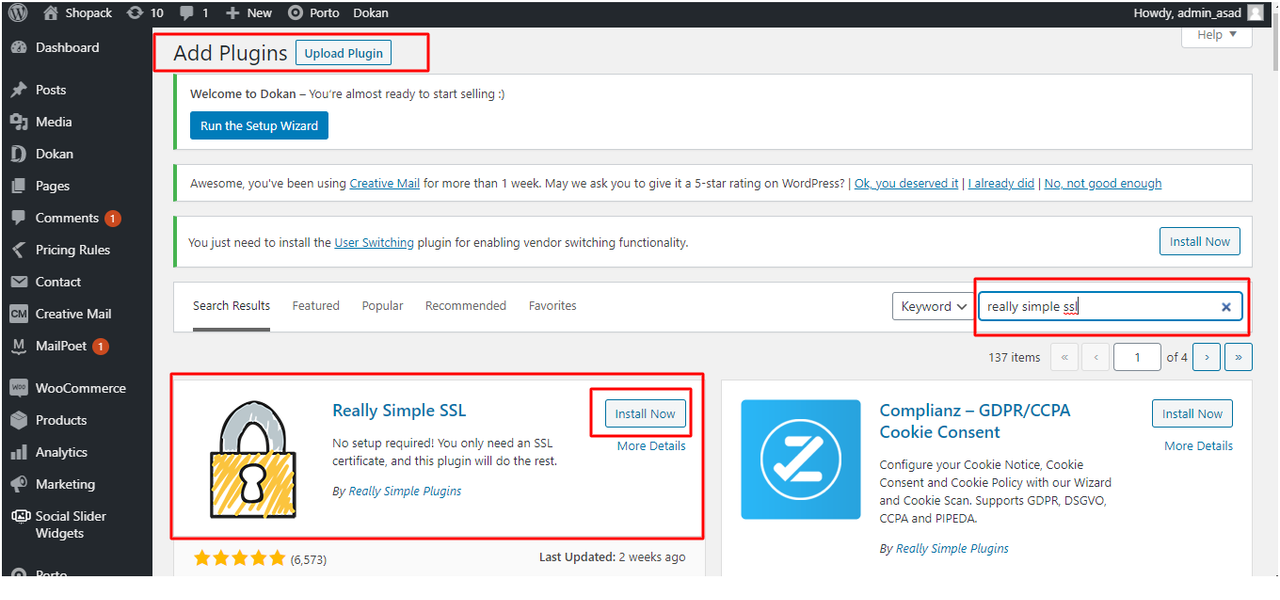Viewport: 1280px width, 600px height.
Task: Open Really Simple Plugins author link under Complianz
Action: coord(952,549)
